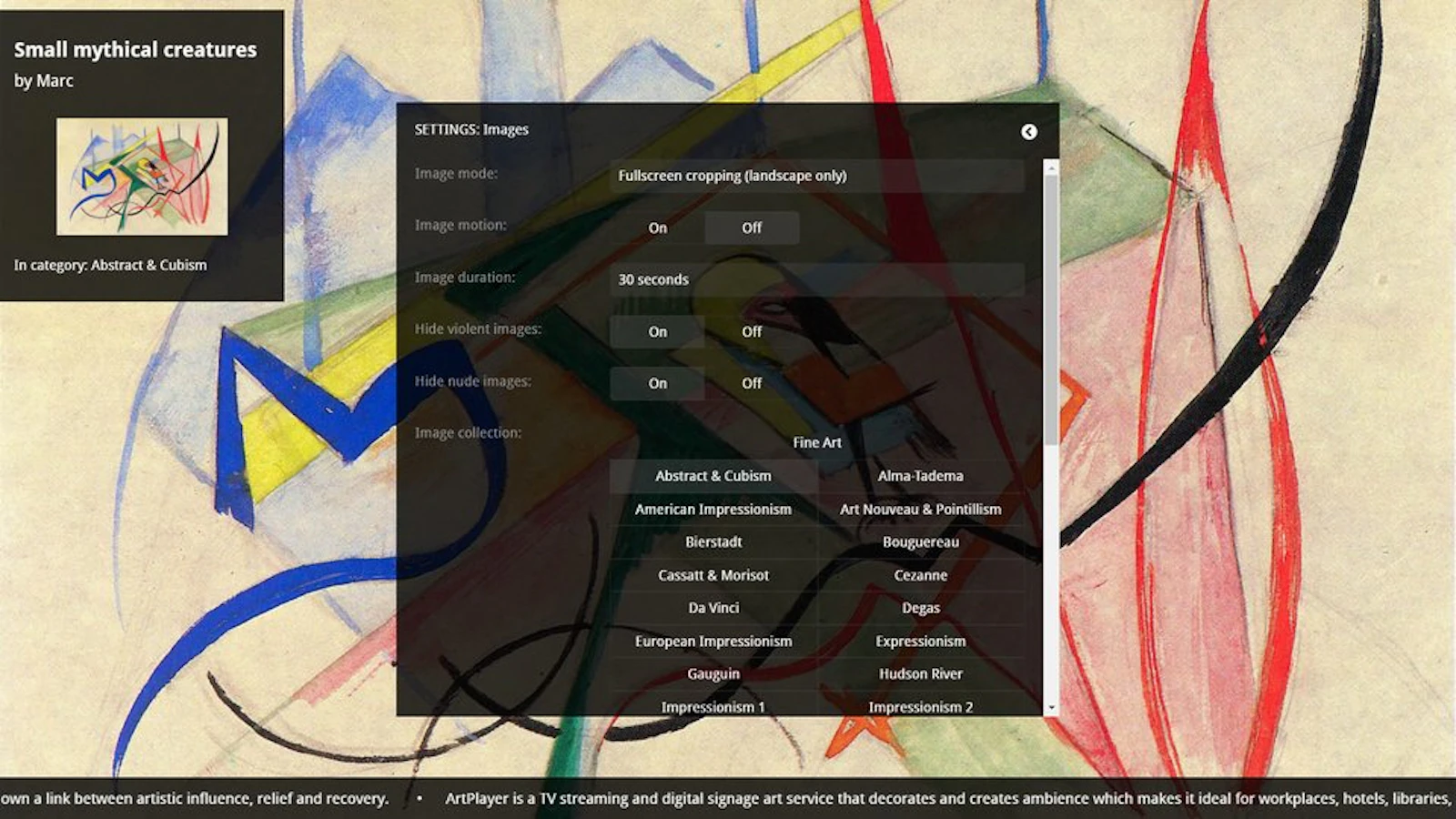Pick the Bierstadt collection
Viewport: 1456px width, 819px height.
[713, 541]
